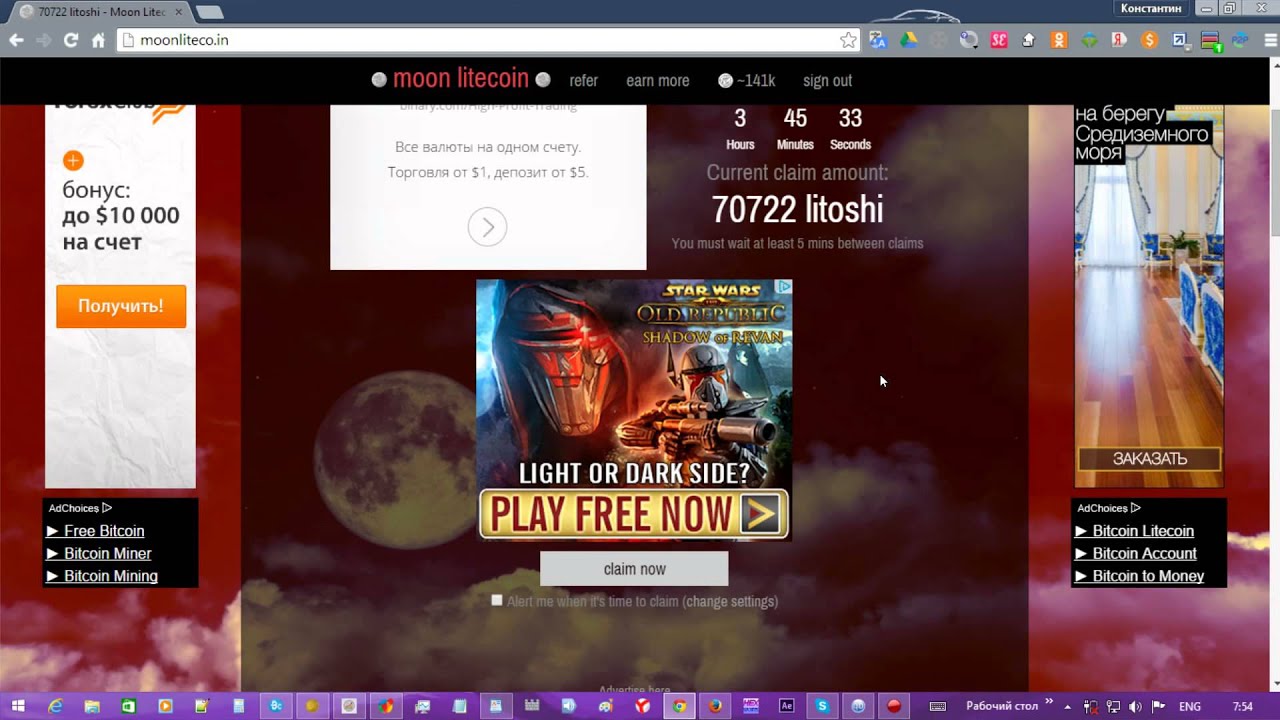This screenshot has height=720, width=1280.
Task: Click the Получить! orange button
Action: (x=121, y=306)
